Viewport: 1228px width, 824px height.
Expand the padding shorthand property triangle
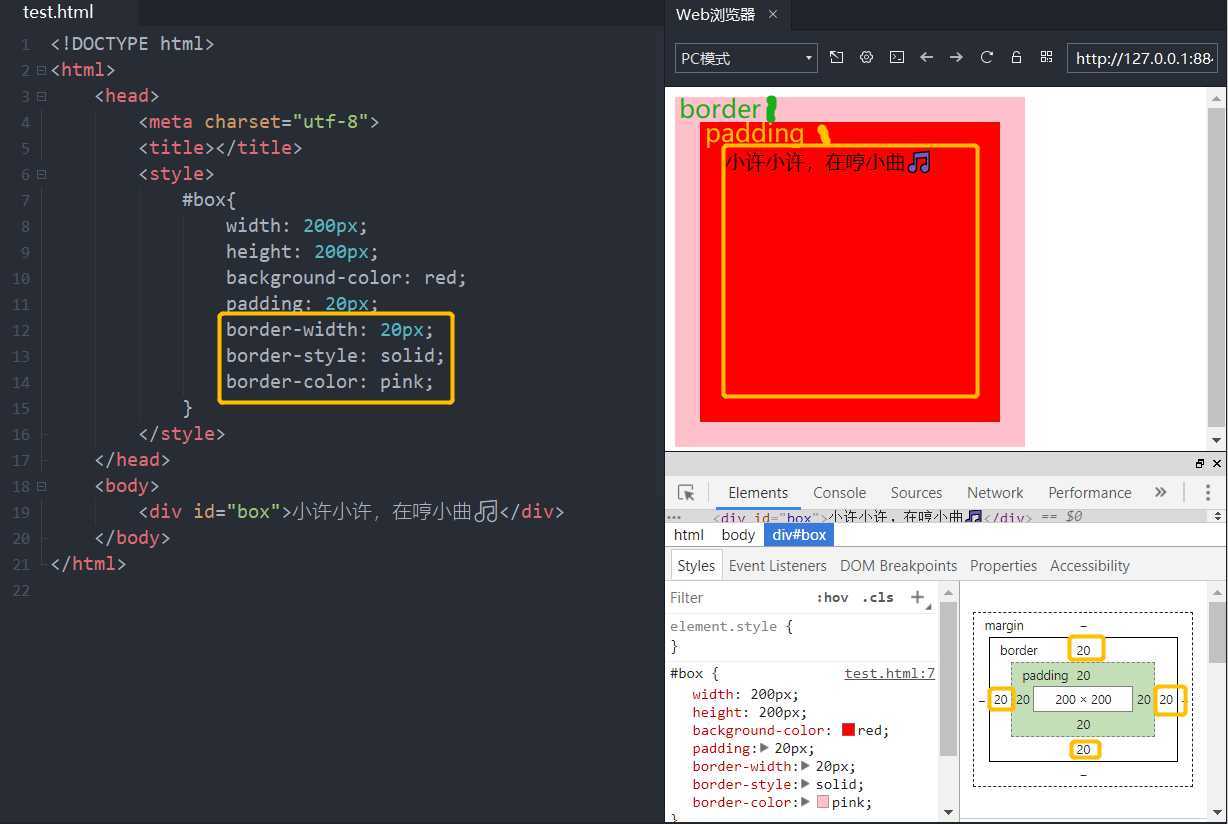tap(765, 748)
